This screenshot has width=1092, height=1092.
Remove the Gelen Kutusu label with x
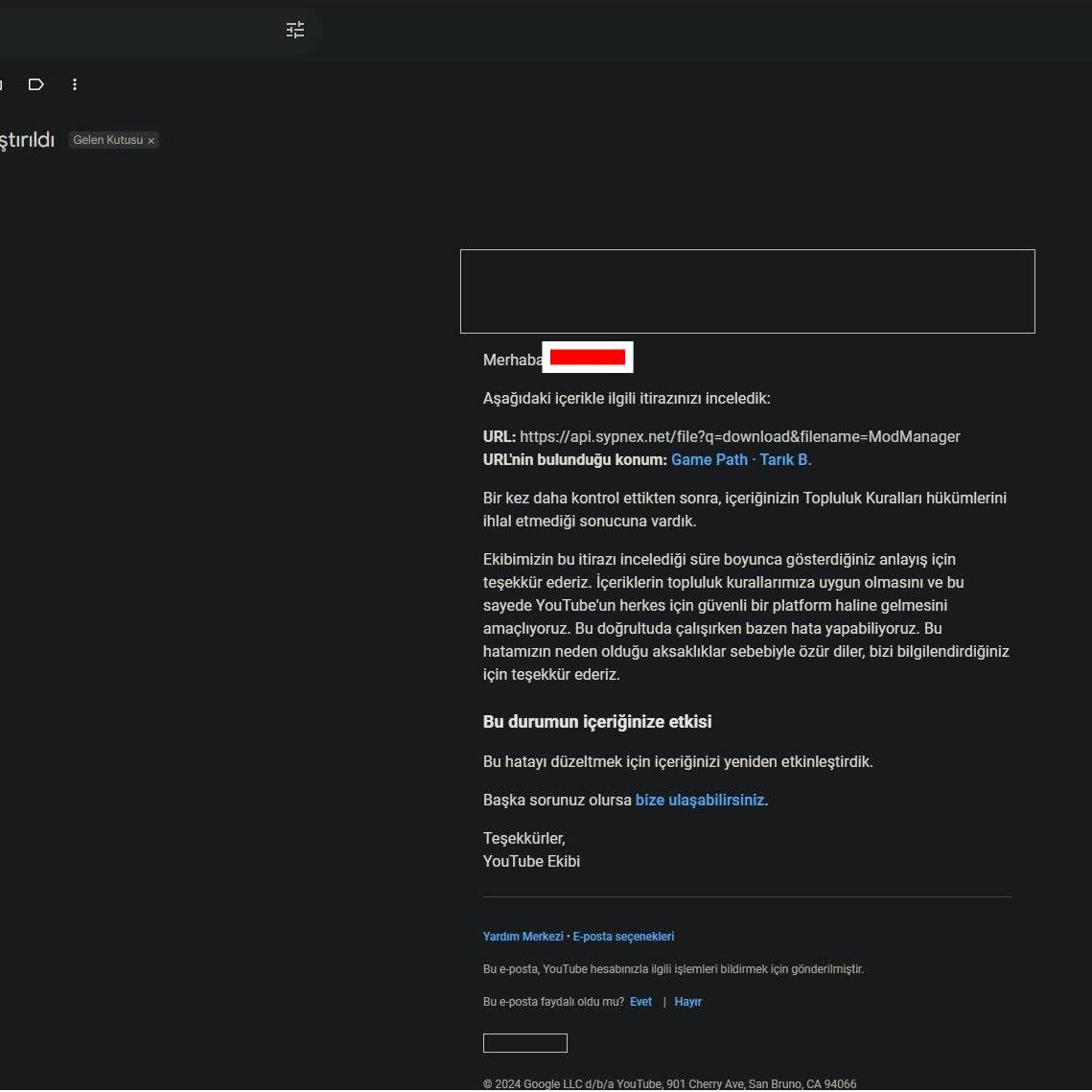click(x=151, y=141)
